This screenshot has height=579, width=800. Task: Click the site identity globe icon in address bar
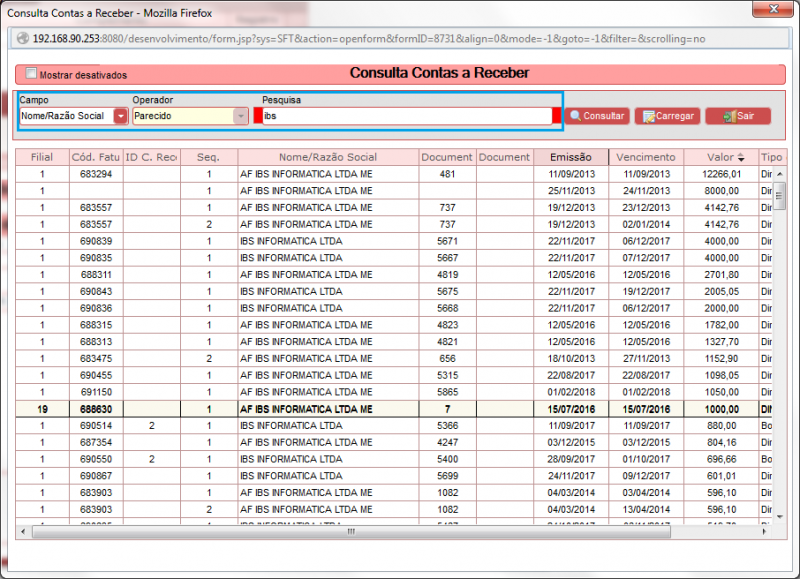pos(22,38)
